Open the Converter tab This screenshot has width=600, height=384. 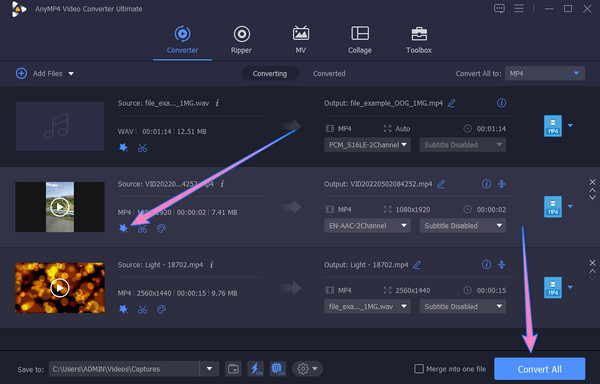[x=182, y=40]
